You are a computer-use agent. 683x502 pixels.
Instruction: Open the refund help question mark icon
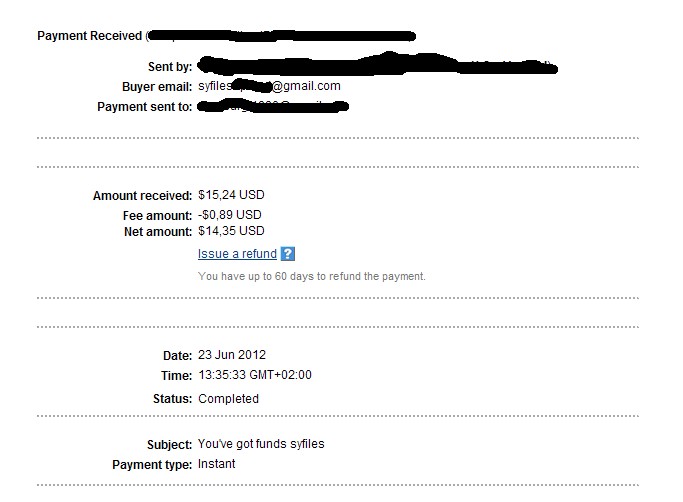288,254
